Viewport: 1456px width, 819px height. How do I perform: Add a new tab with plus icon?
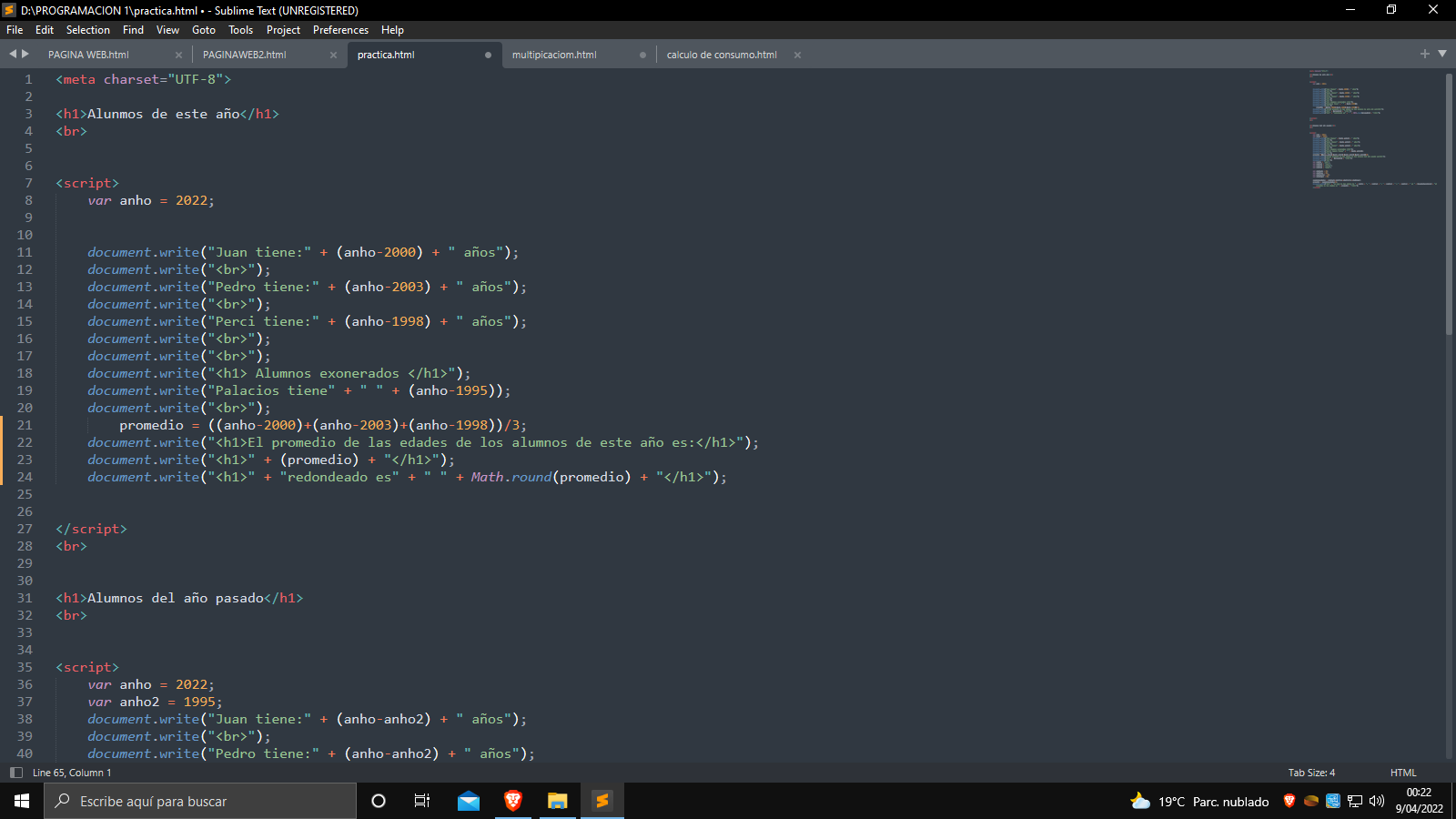(1425, 54)
